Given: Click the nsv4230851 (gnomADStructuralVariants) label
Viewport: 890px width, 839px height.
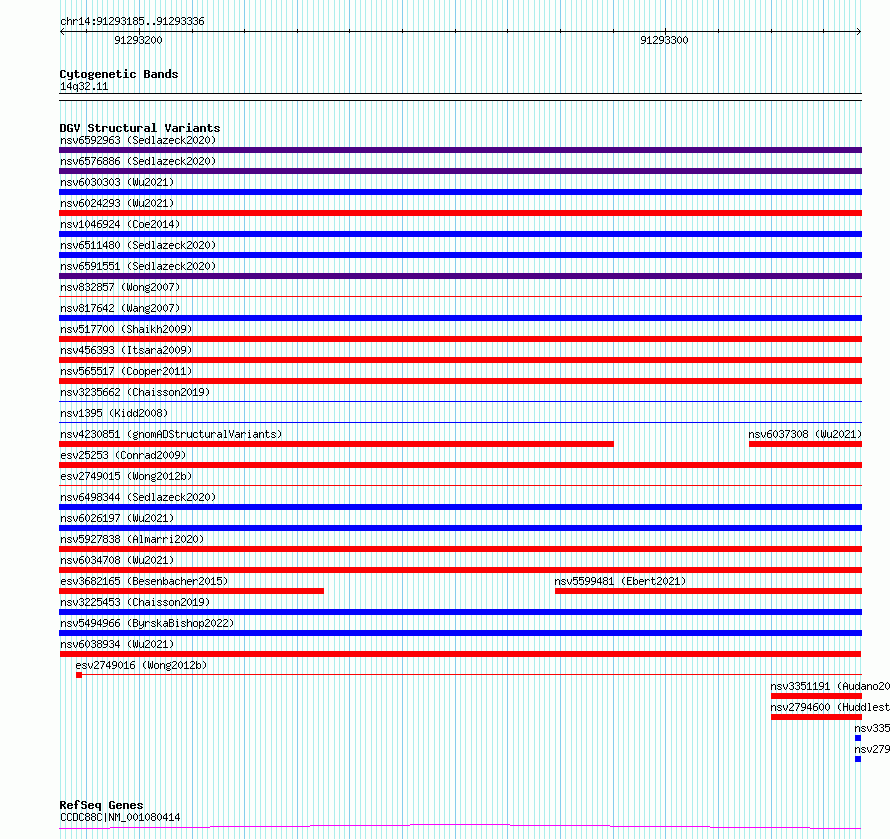Looking at the screenshot, I should 171,434.
